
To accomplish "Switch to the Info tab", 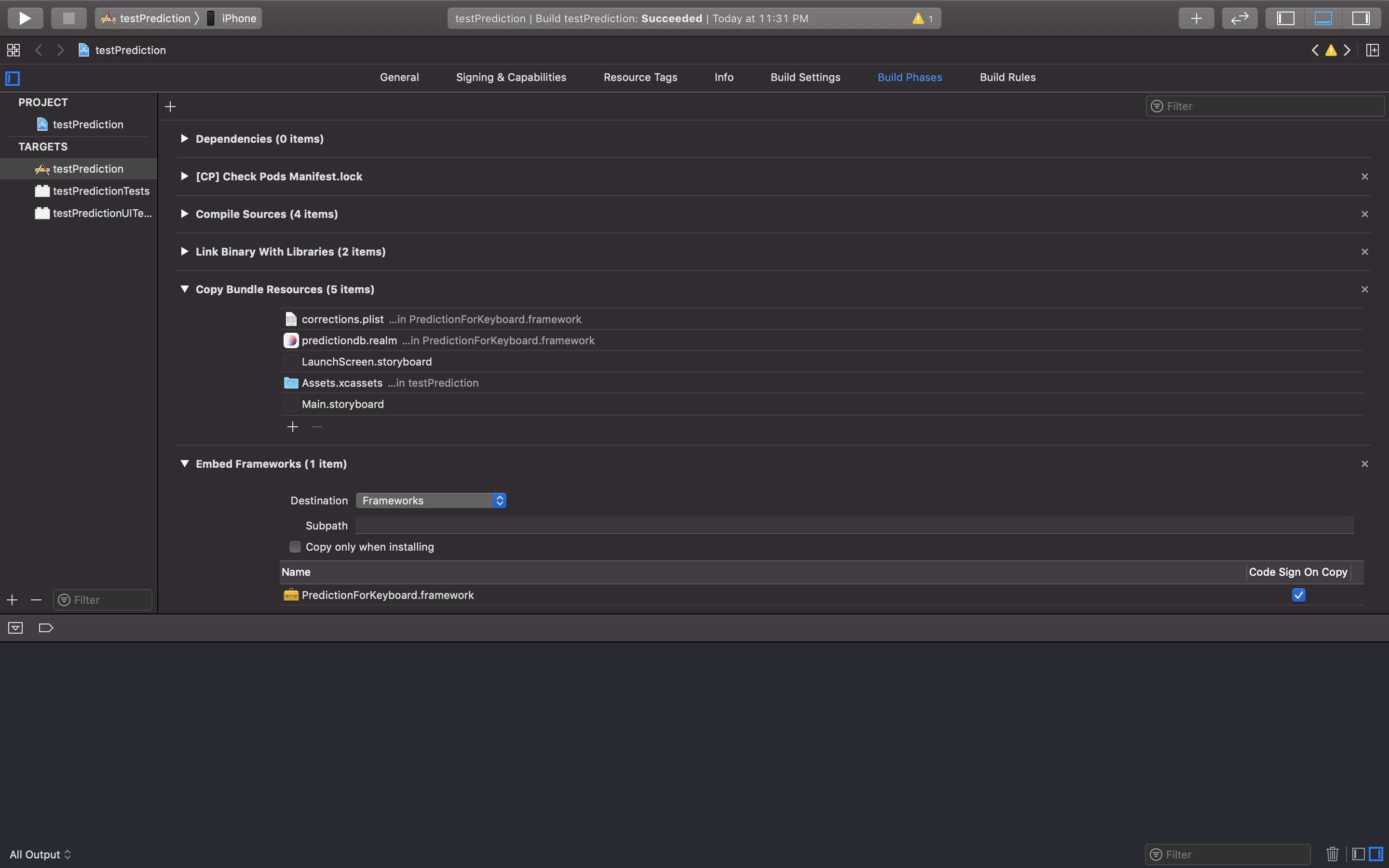I will pos(724,77).
